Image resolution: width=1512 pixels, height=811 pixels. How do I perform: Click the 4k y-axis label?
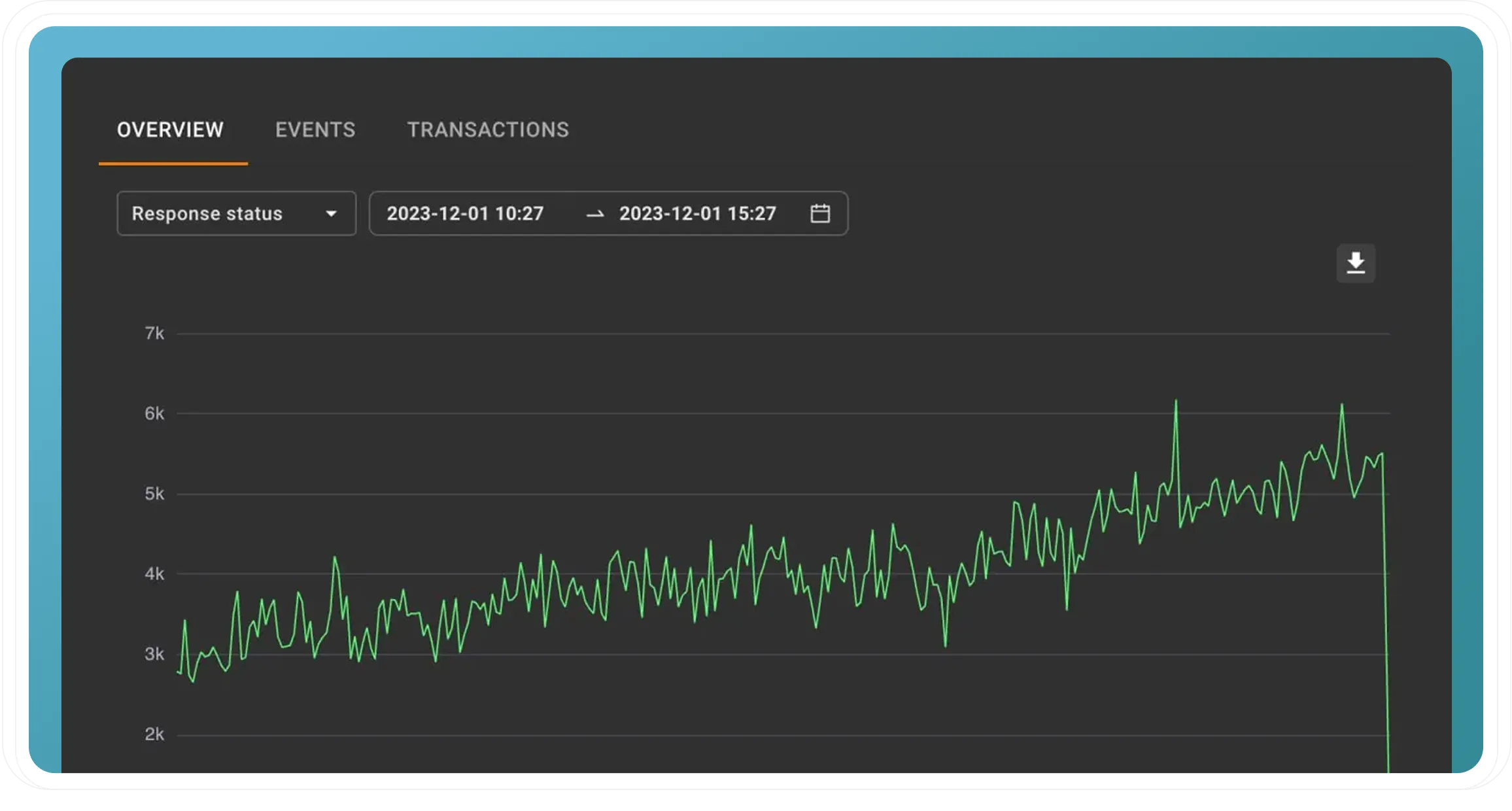click(154, 574)
